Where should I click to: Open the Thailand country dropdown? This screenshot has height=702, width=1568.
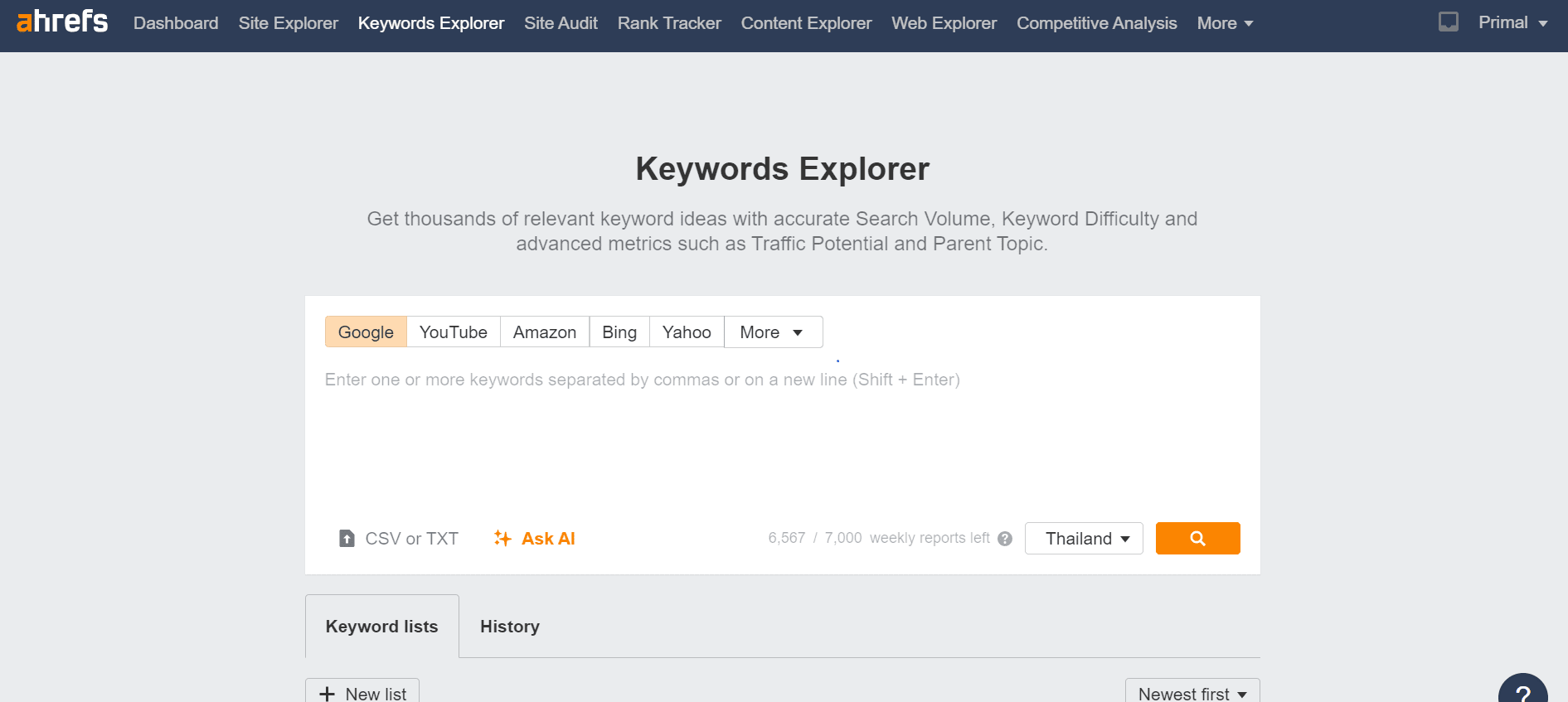(1084, 538)
